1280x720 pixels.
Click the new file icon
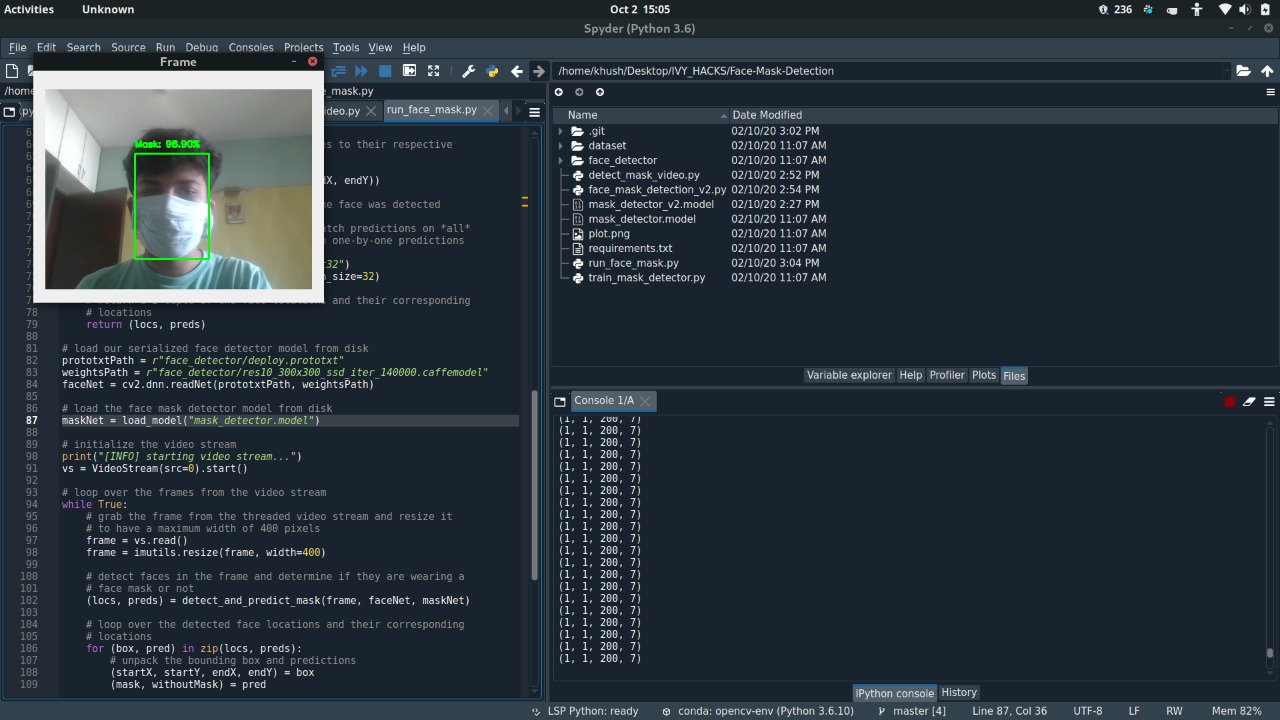click(12, 71)
